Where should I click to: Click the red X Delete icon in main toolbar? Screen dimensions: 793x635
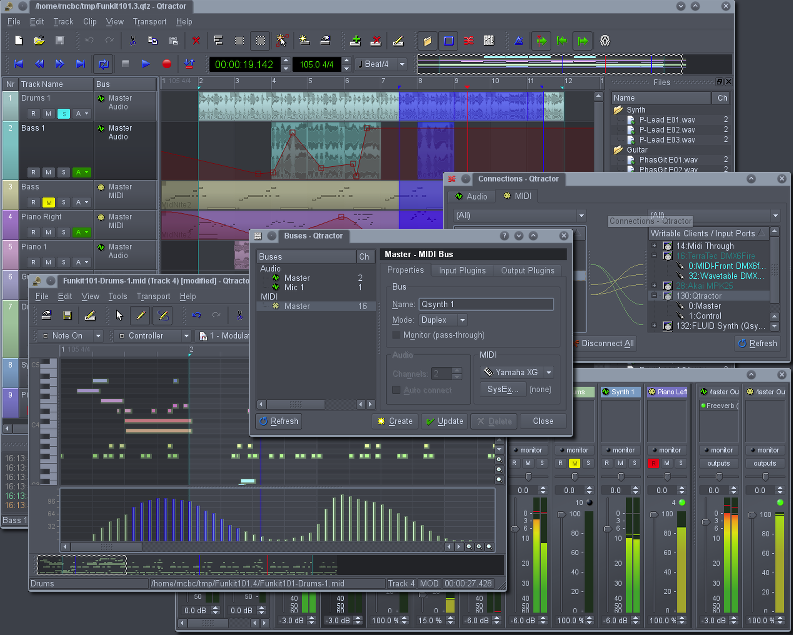(196, 40)
